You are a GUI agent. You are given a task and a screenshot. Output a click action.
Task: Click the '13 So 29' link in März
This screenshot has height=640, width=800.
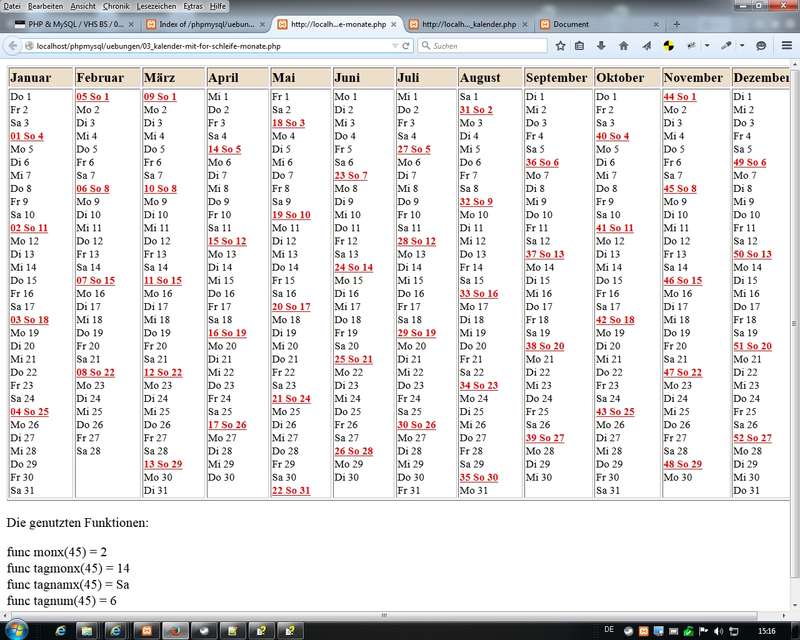tap(163, 464)
